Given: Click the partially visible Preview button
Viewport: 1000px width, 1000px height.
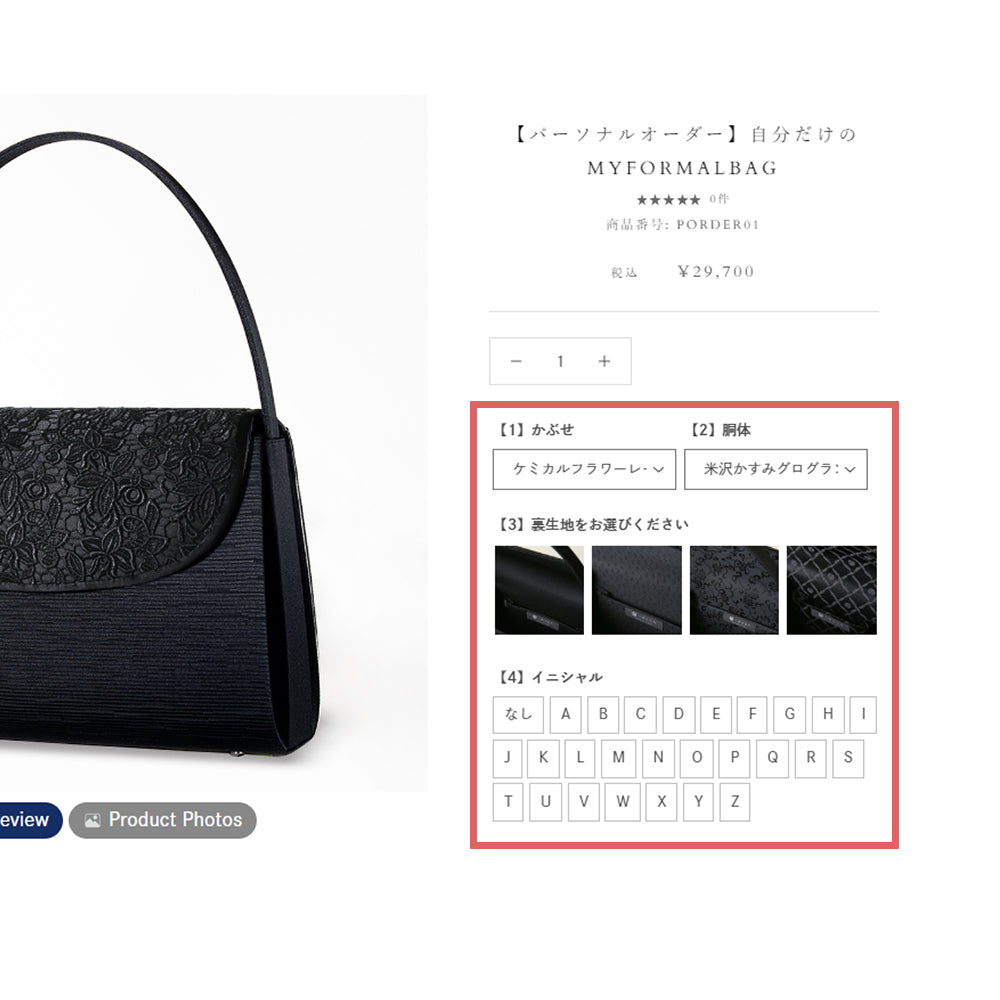Looking at the screenshot, I should [x=31, y=820].
